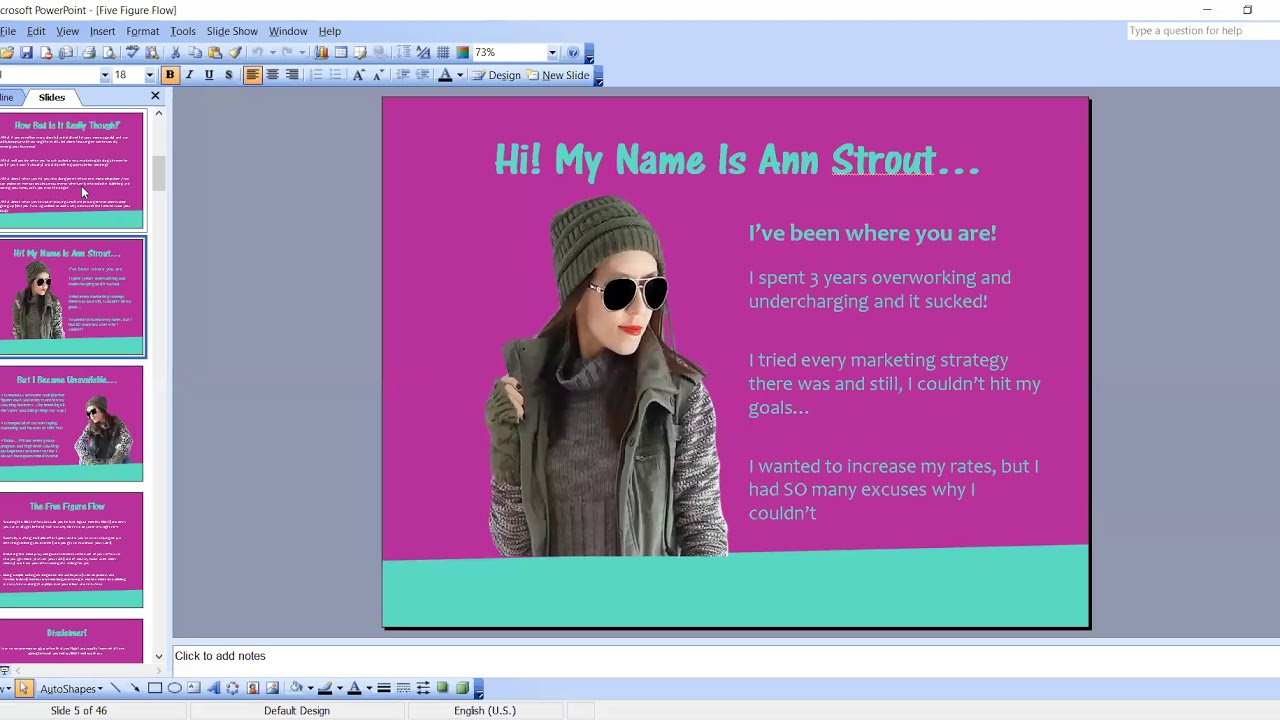Open the font size dropdown arrow
The height and width of the screenshot is (720, 1280).
pos(149,75)
